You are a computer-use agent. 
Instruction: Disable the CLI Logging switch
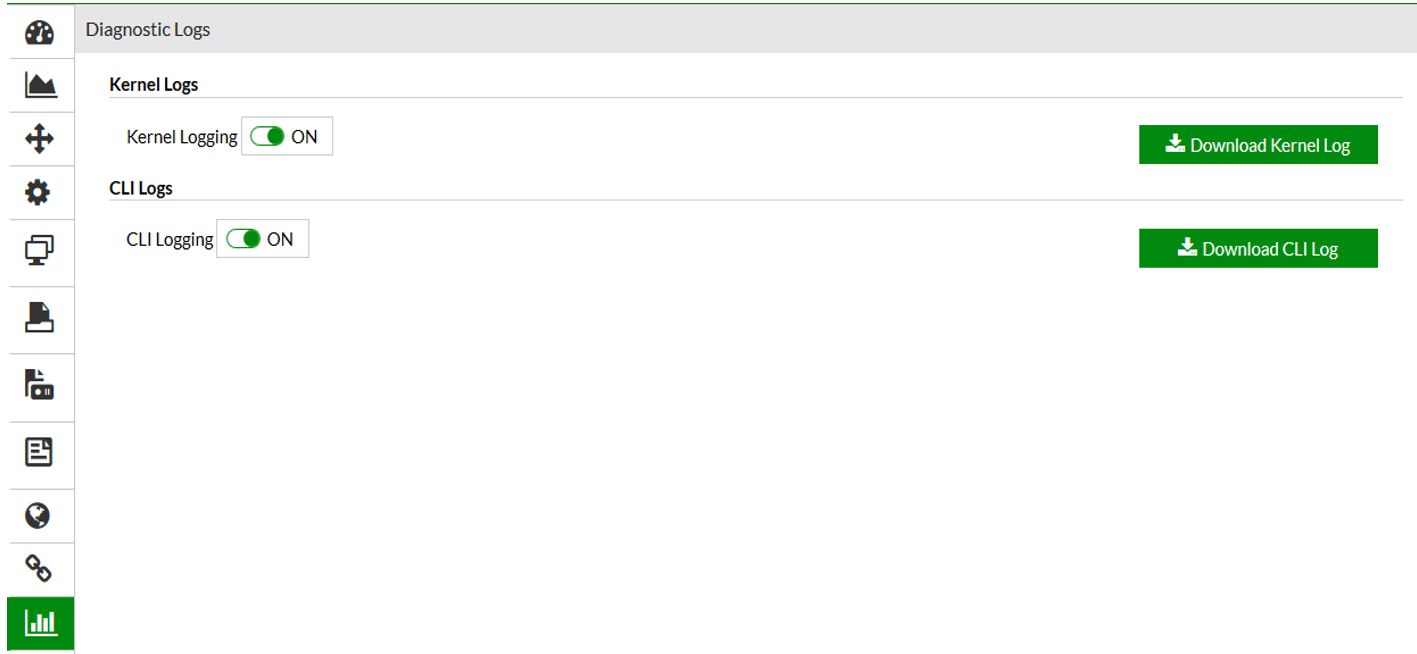243,239
